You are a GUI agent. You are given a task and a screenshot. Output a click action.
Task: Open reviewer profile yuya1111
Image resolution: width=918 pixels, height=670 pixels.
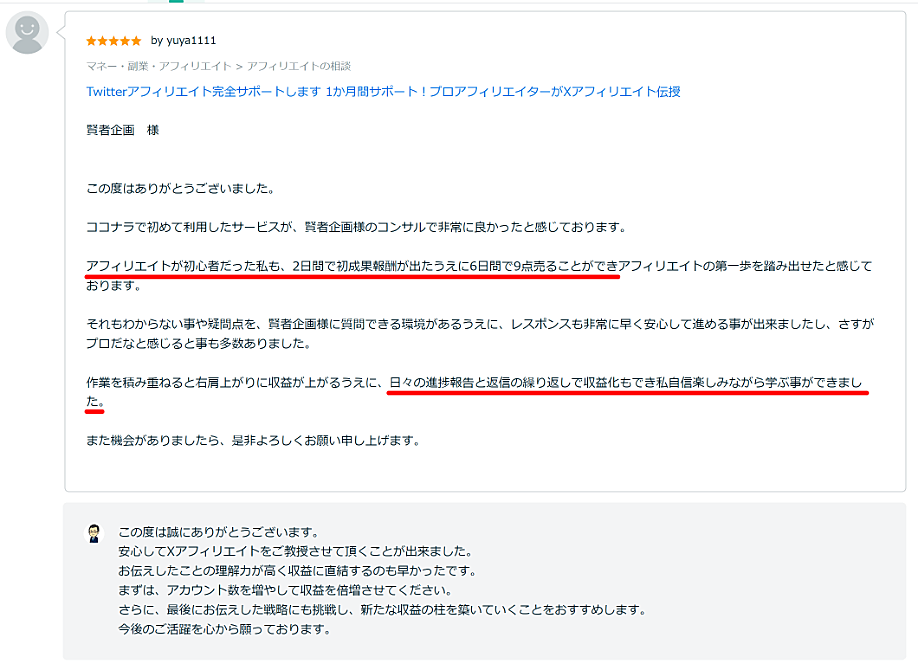[x=191, y=40]
